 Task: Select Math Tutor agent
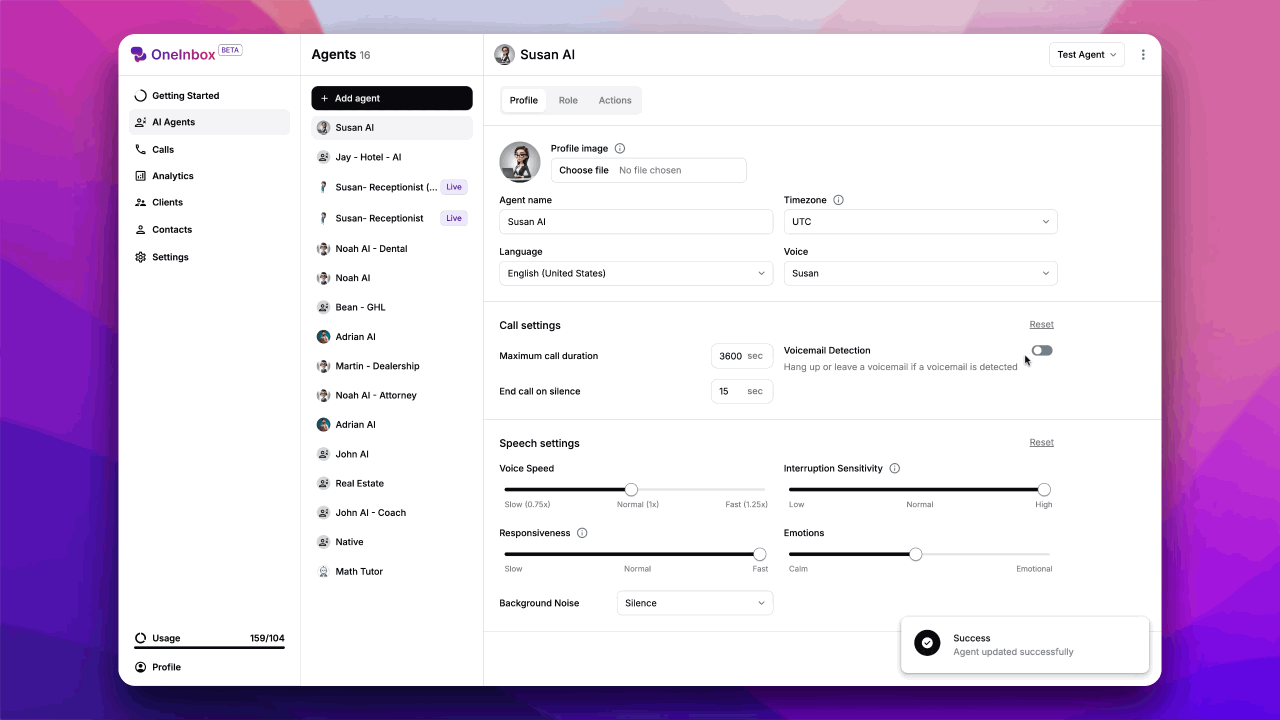[392, 572]
